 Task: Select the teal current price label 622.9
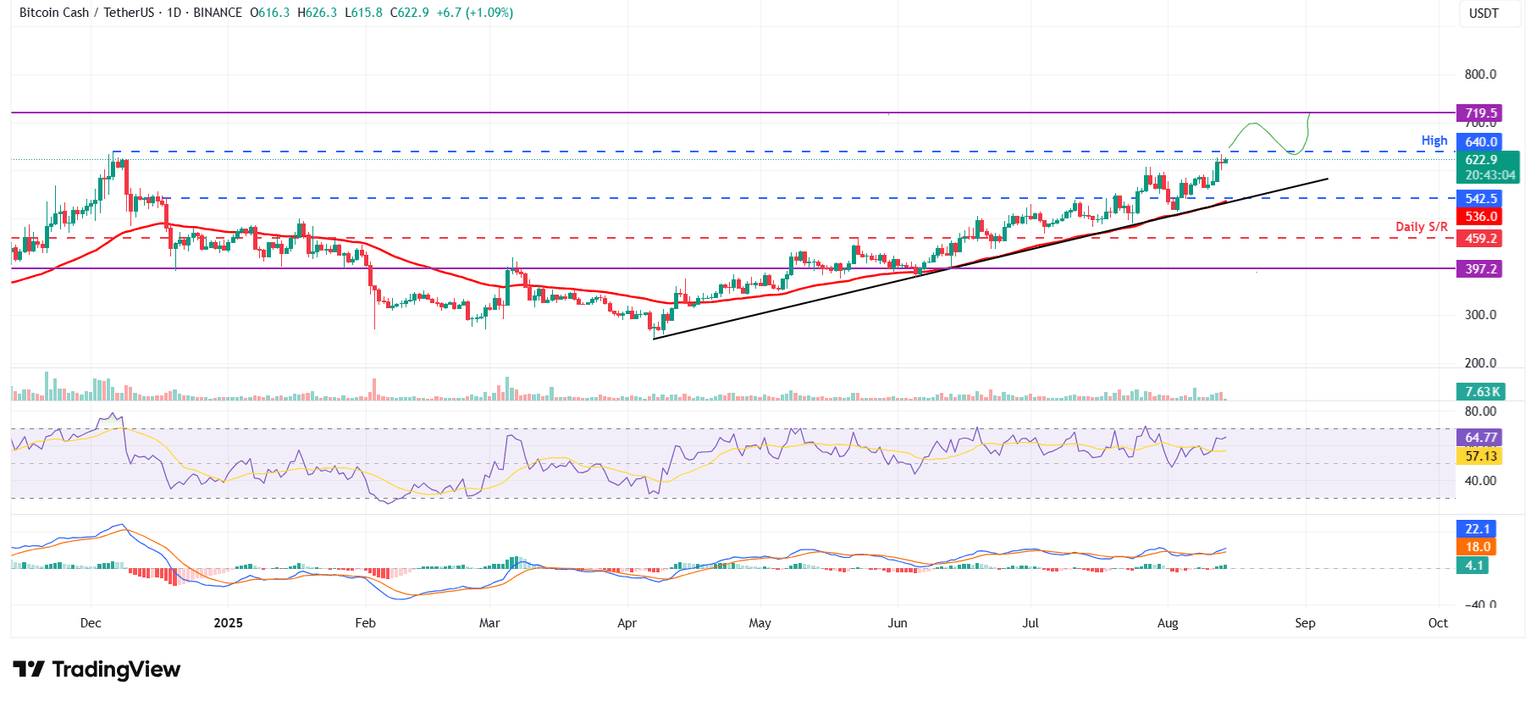click(x=1480, y=160)
